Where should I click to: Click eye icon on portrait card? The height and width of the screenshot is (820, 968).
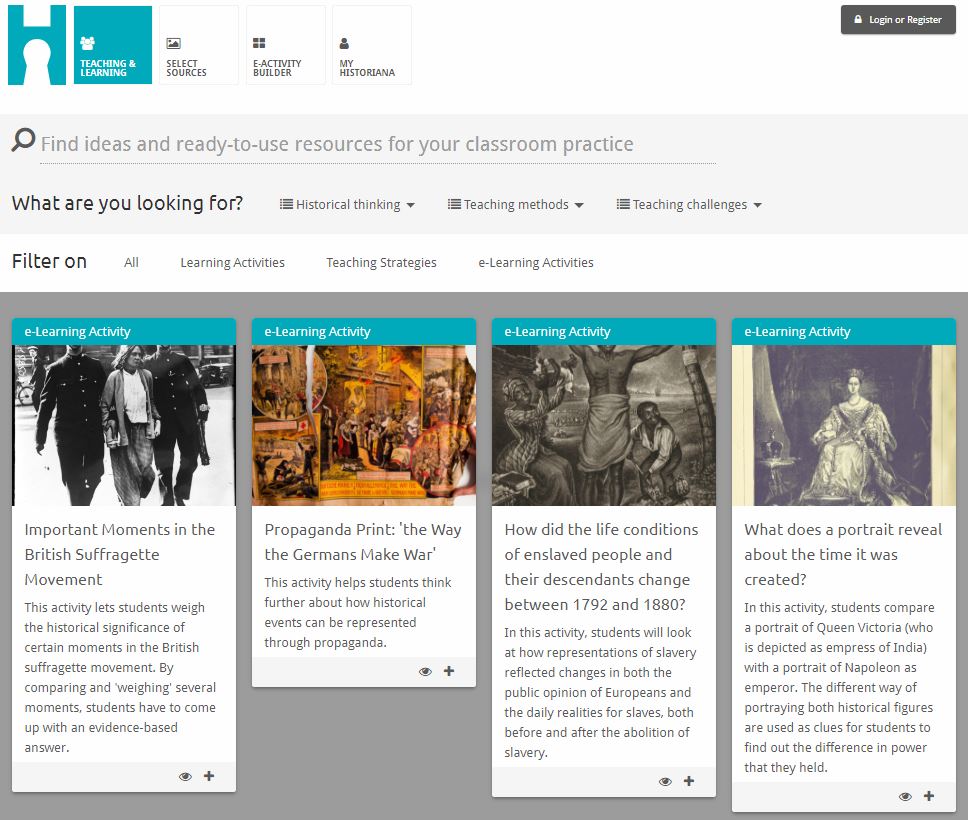[905, 797]
